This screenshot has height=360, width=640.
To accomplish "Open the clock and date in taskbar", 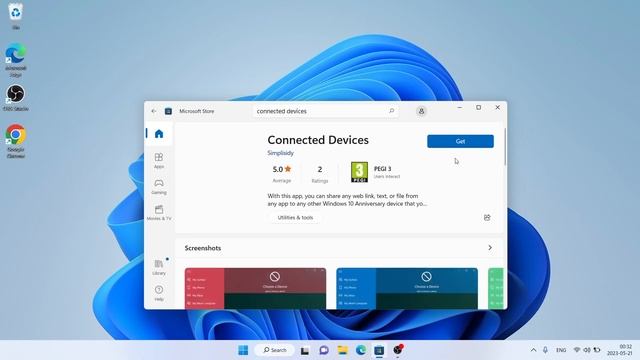I will click(x=619, y=350).
